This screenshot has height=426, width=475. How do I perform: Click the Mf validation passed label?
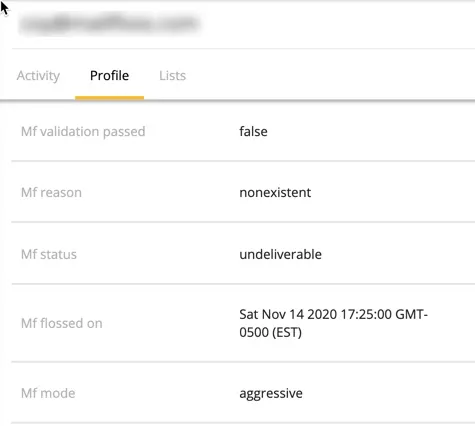[x=83, y=131]
